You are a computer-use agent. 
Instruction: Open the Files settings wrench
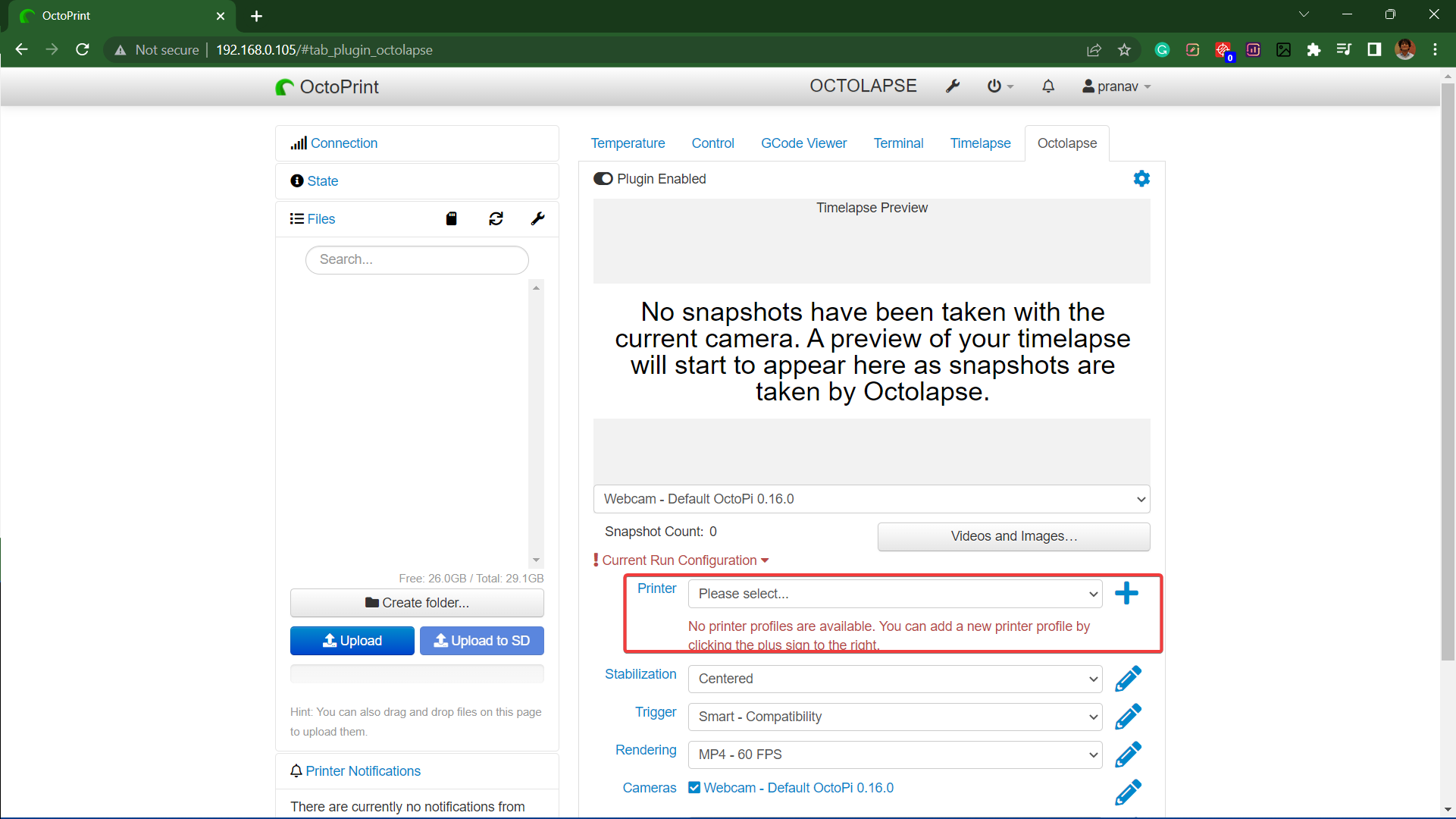[537, 218]
